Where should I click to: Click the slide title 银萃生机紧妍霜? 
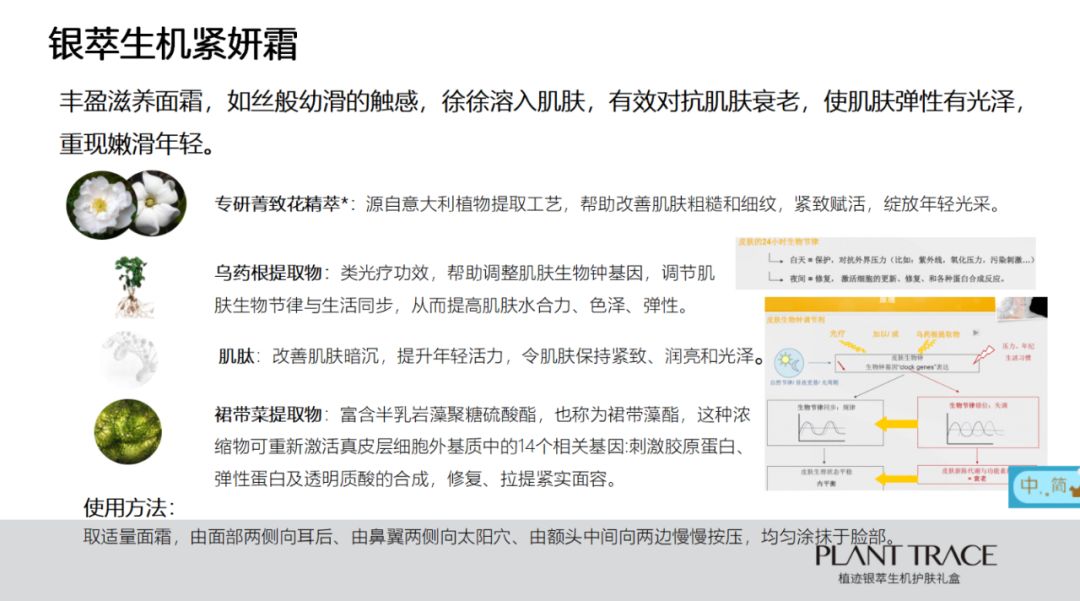click(x=173, y=44)
